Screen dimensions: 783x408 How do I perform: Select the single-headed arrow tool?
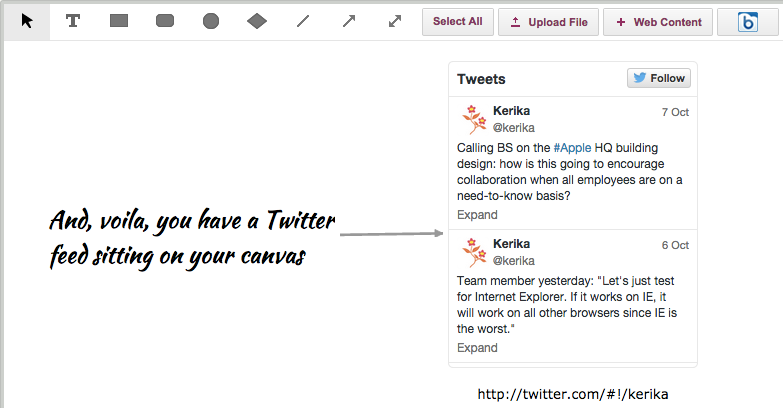[x=349, y=21]
